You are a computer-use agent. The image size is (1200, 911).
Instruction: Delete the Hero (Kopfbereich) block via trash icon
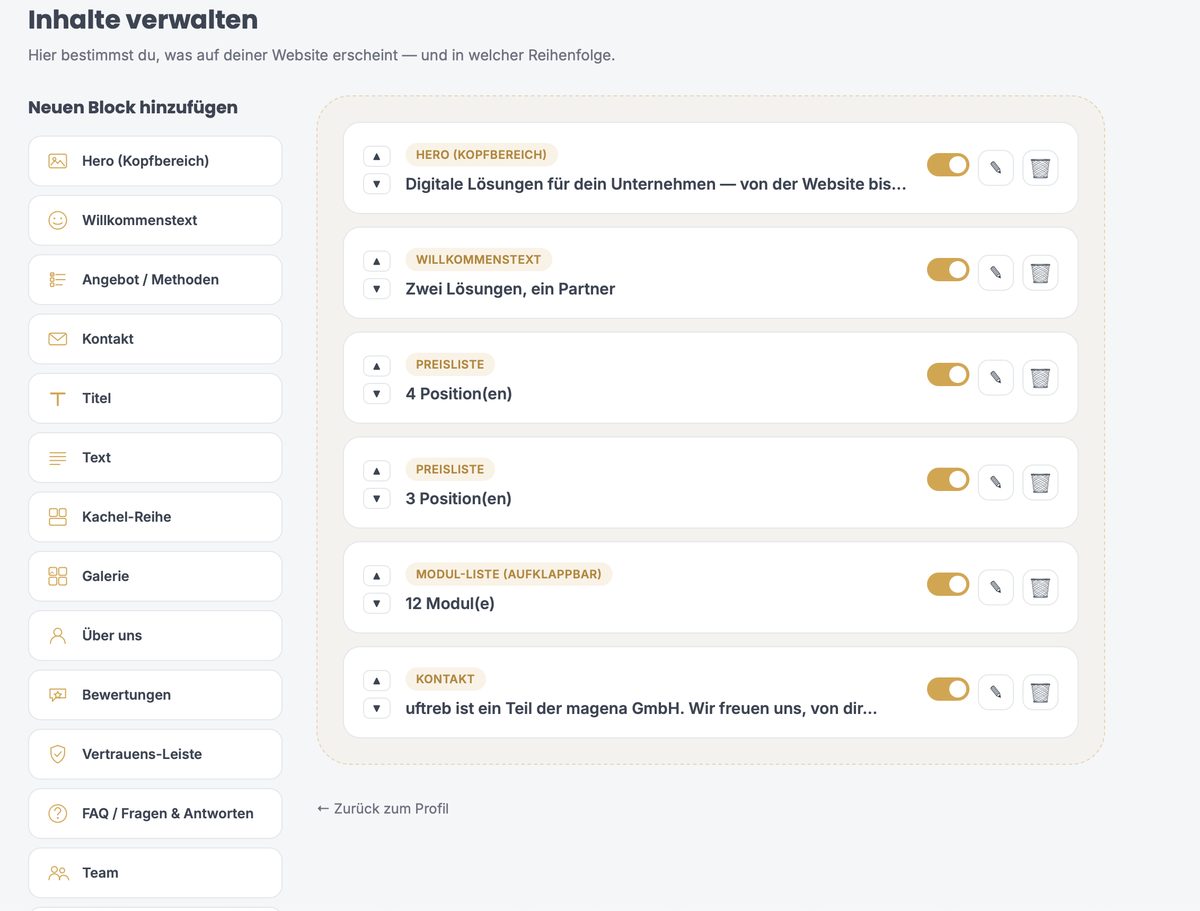(1040, 168)
